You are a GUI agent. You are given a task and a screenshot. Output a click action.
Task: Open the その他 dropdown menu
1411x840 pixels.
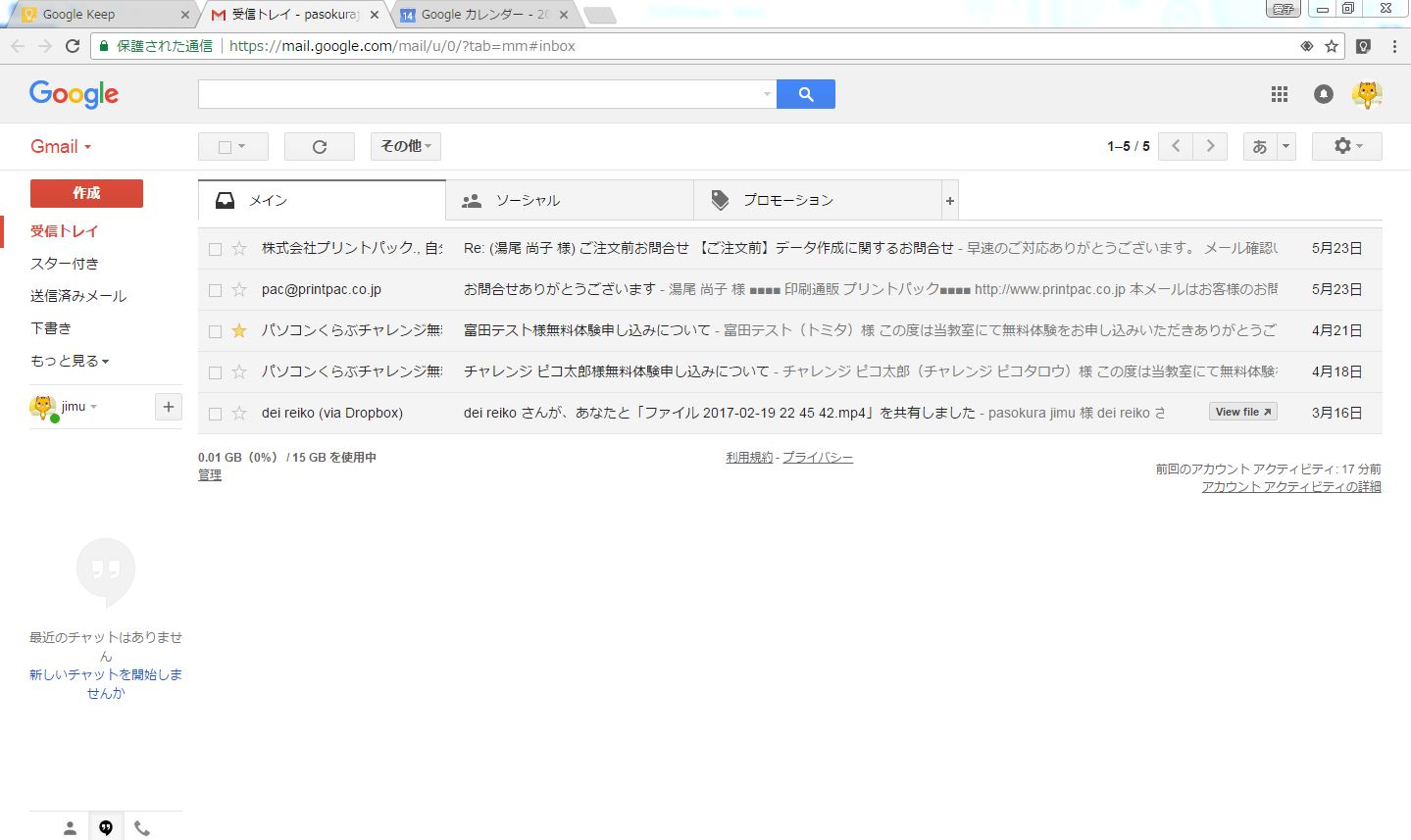[406, 146]
